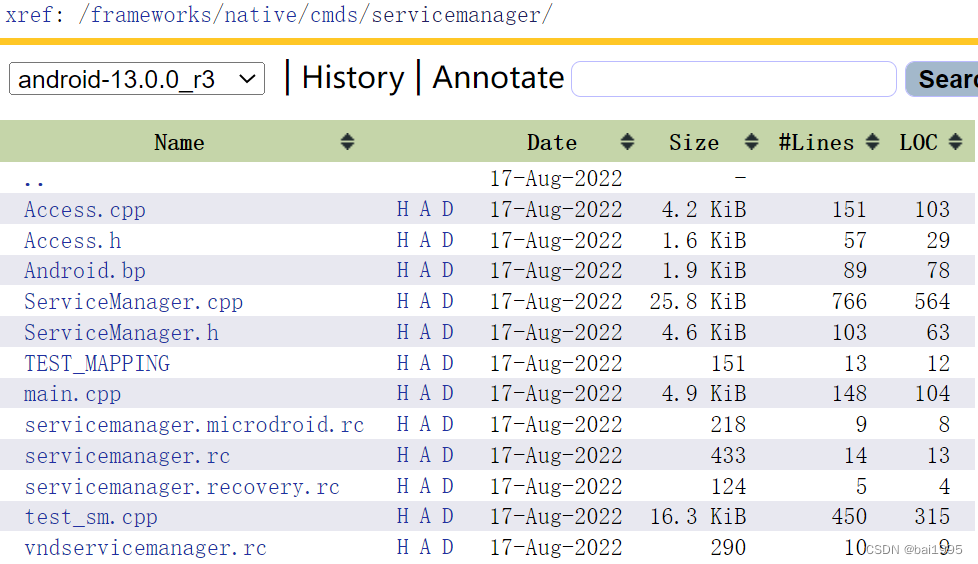The width and height of the screenshot is (978, 564).
Task: Focus the search text field
Action: pos(734,79)
